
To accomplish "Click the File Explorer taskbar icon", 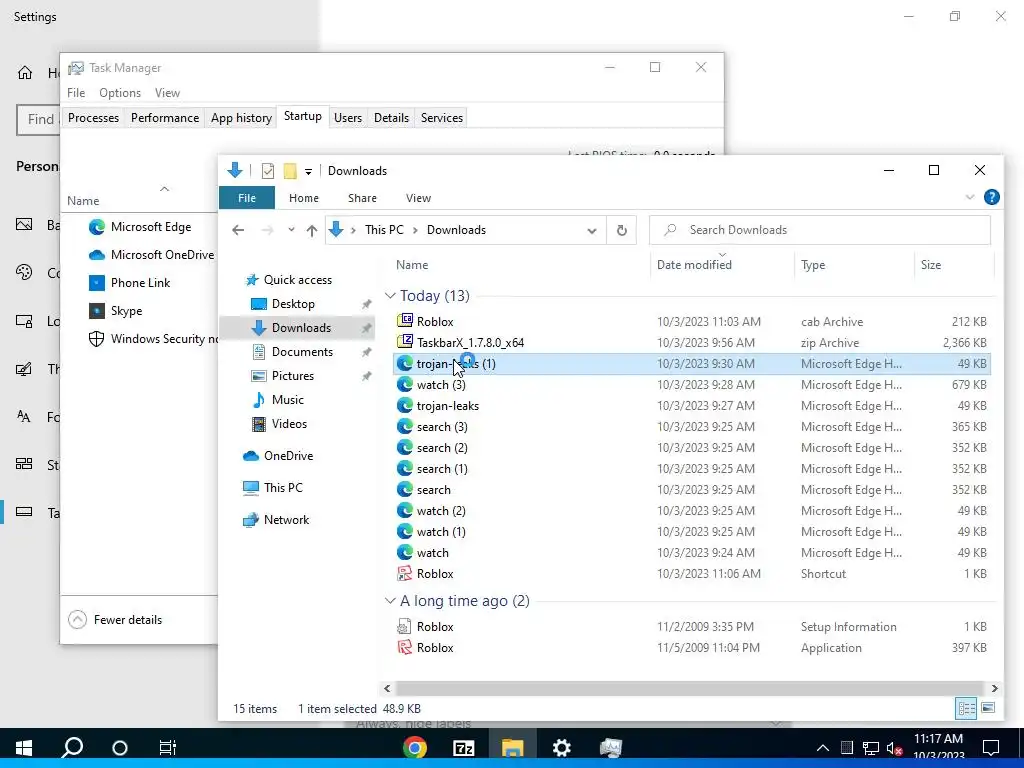I will click(x=513, y=747).
